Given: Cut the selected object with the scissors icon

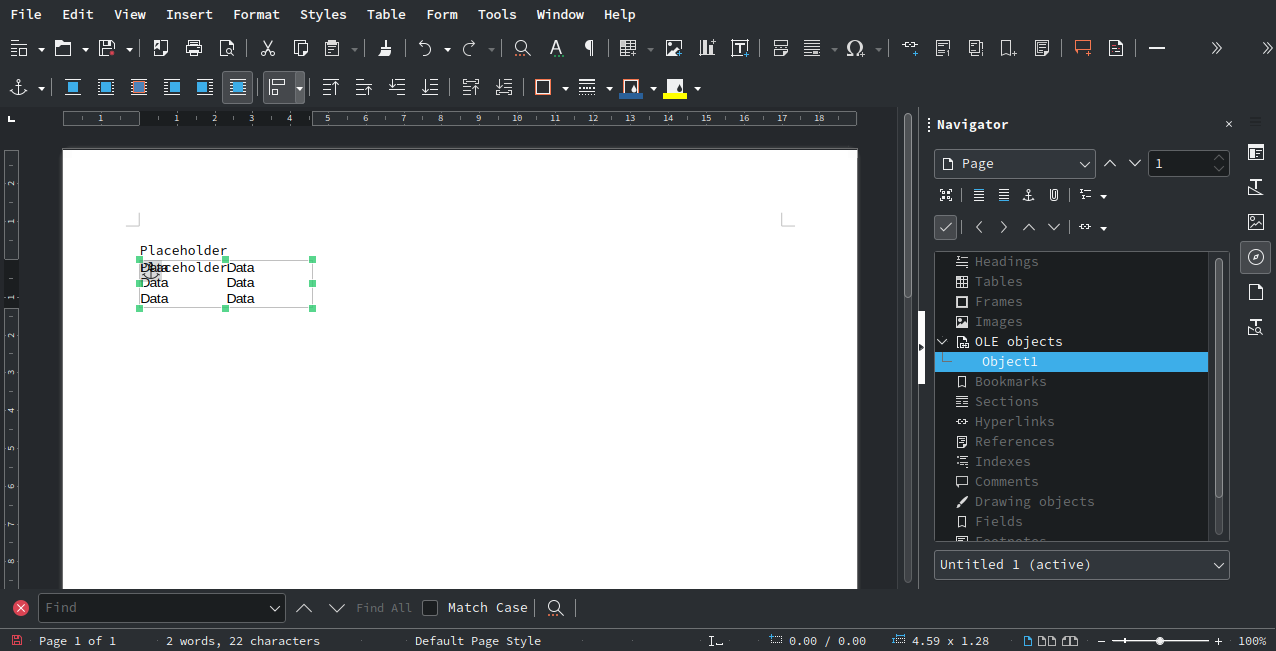Looking at the screenshot, I should tap(268, 48).
